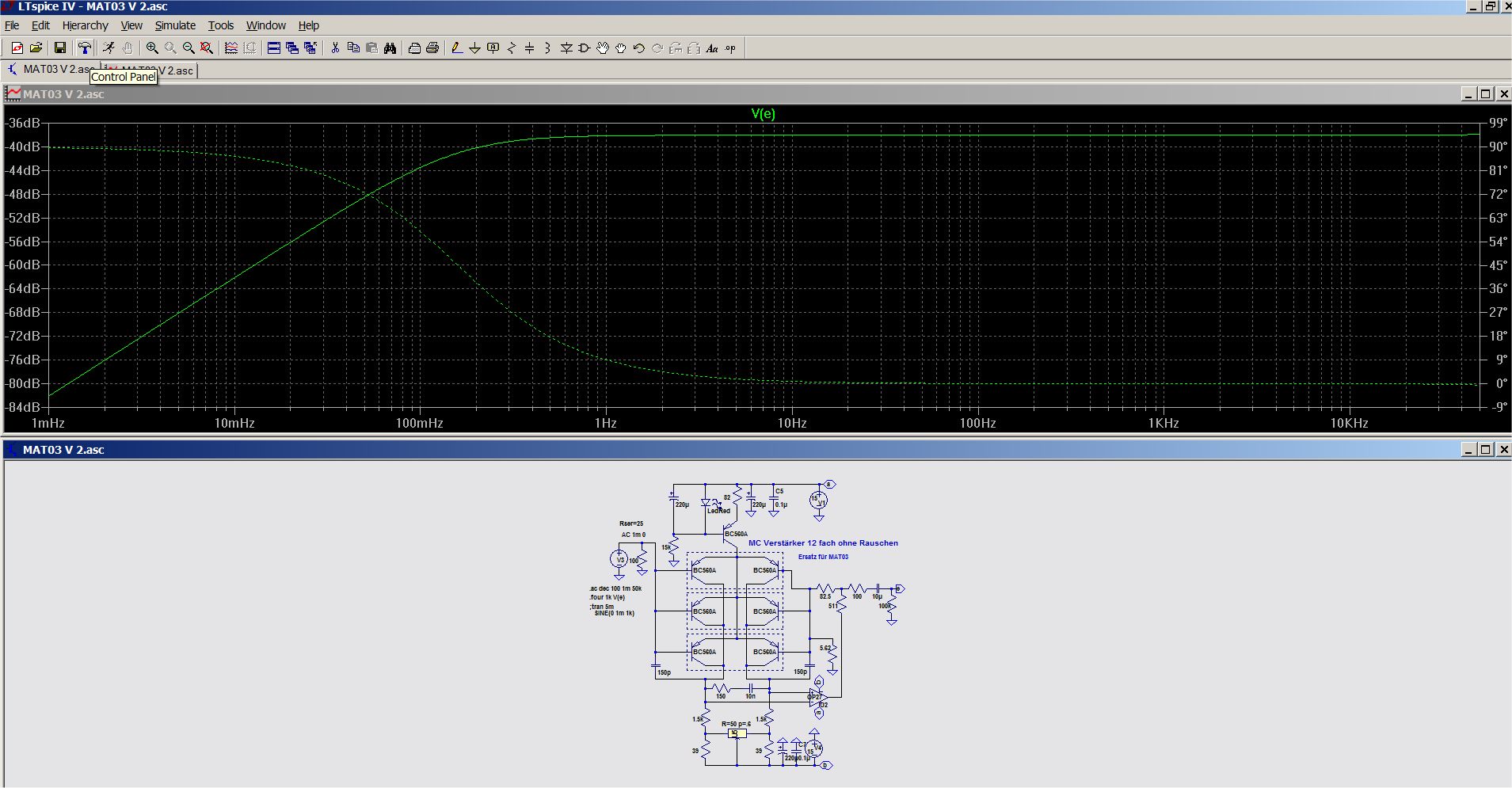This screenshot has height=788, width=1512.
Task: Click the V(e) trace label
Action: pyautogui.click(x=763, y=114)
